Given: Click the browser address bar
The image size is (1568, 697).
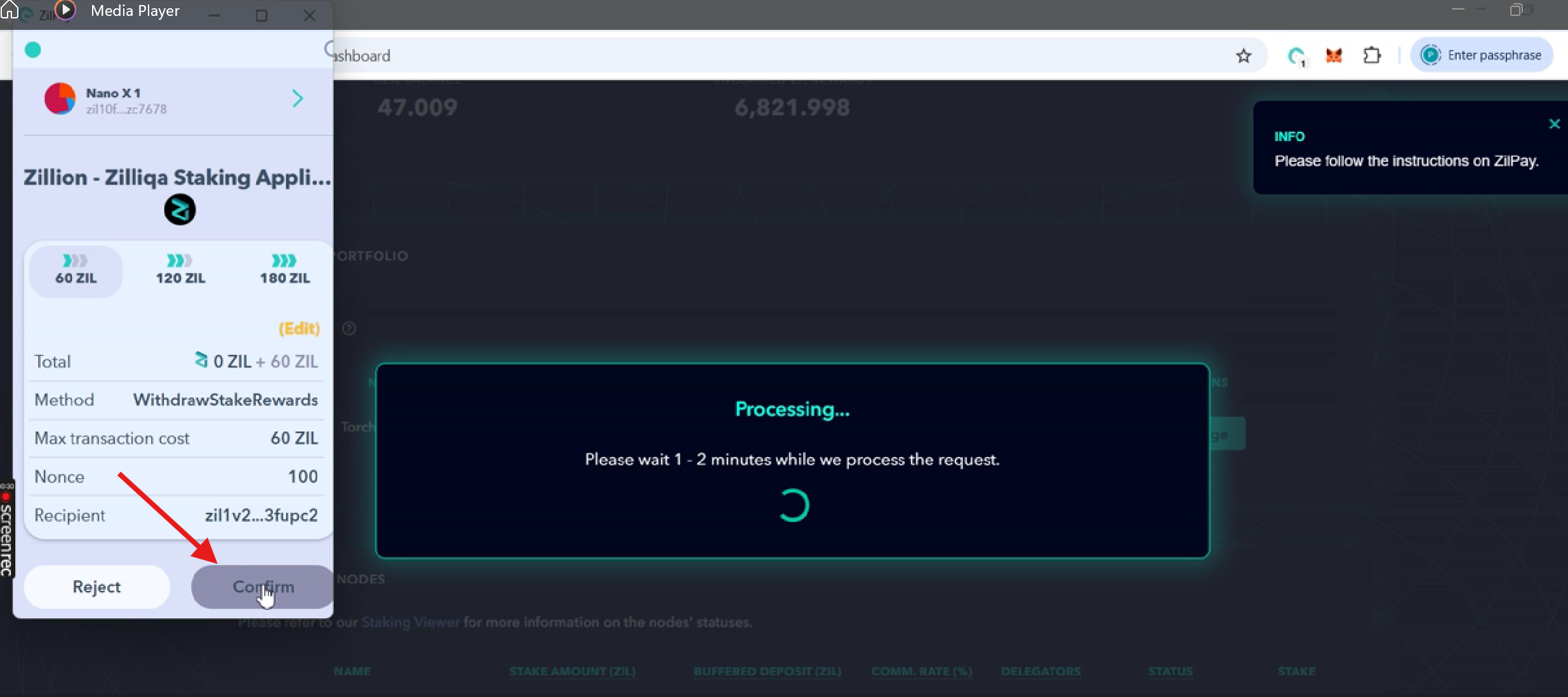Looking at the screenshot, I should [x=762, y=56].
